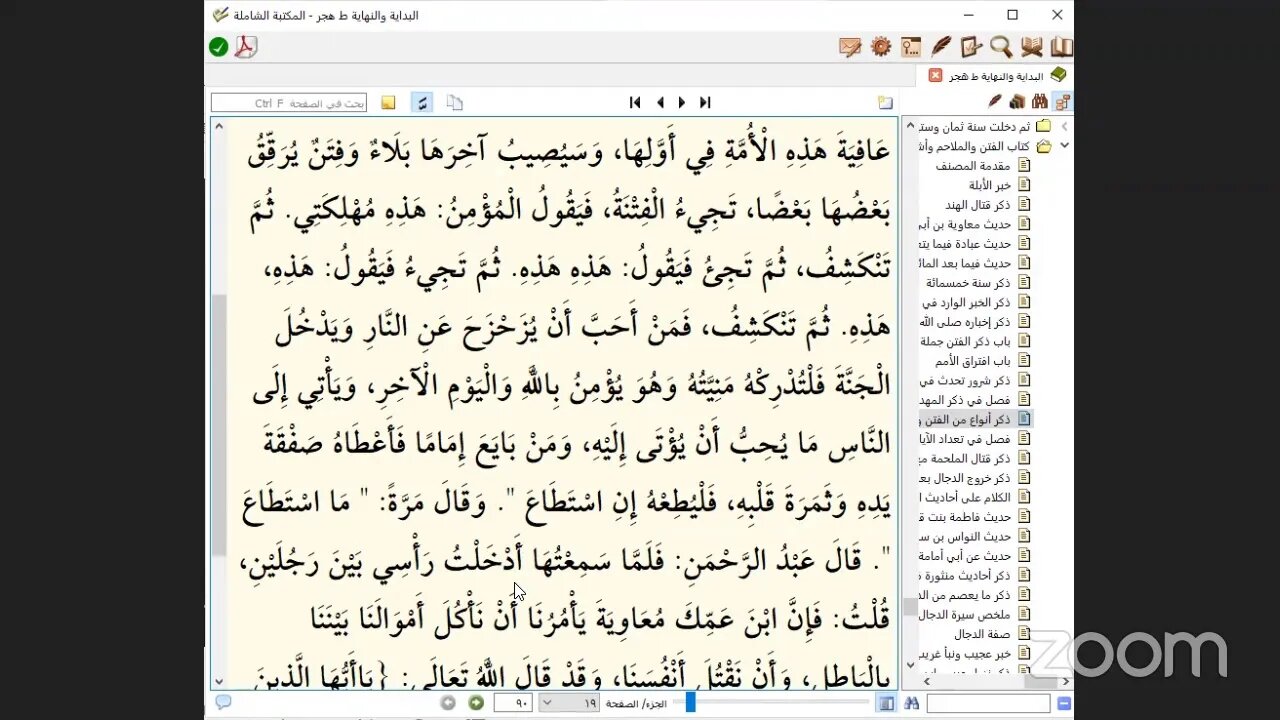Open the PDF export icon
This screenshot has height=720, width=1280.
(246, 47)
